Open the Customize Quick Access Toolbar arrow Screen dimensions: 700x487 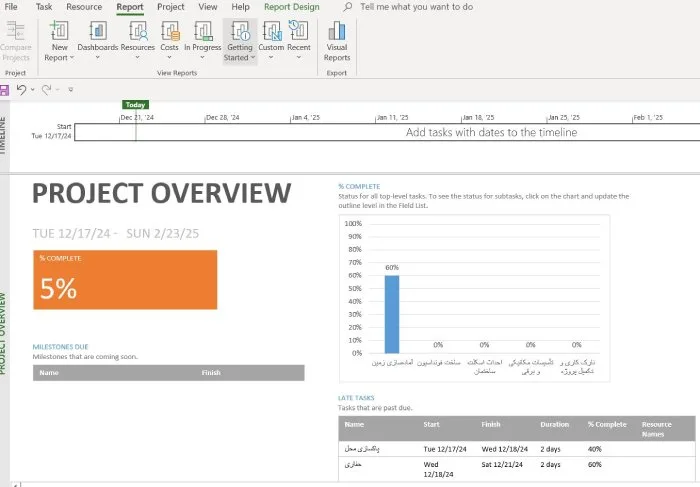click(70, 90)
